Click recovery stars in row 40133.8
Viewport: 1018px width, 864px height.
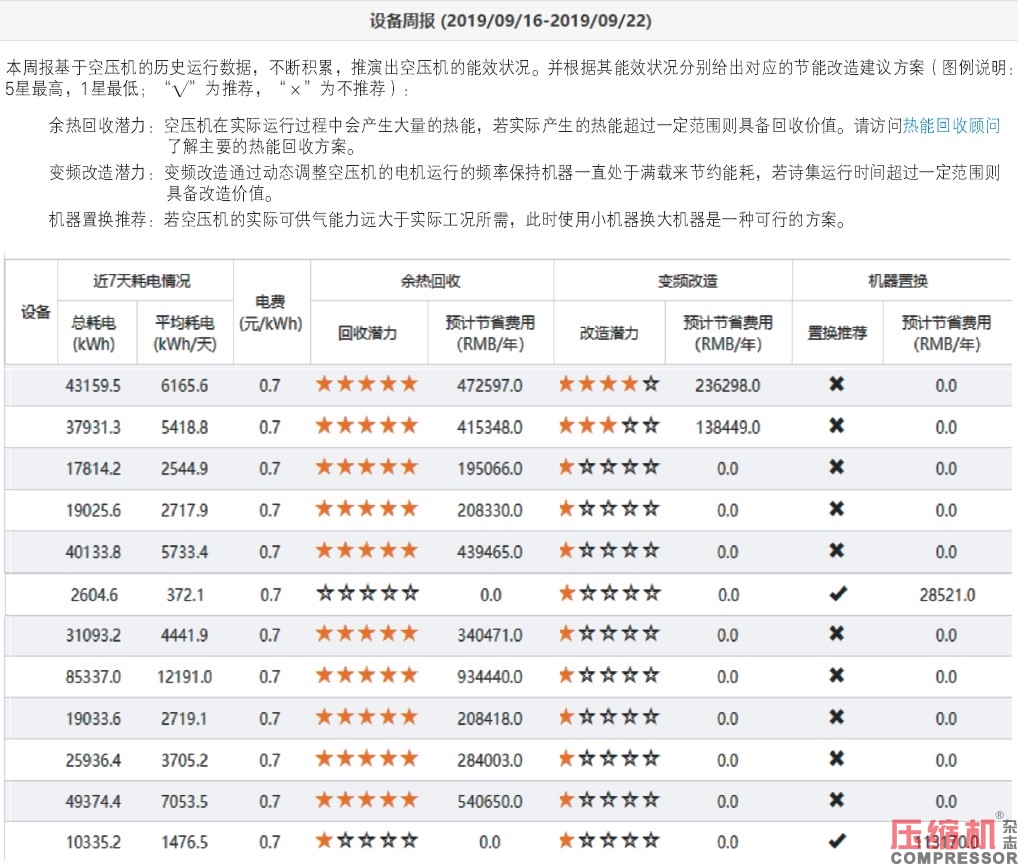pos(367,550)
